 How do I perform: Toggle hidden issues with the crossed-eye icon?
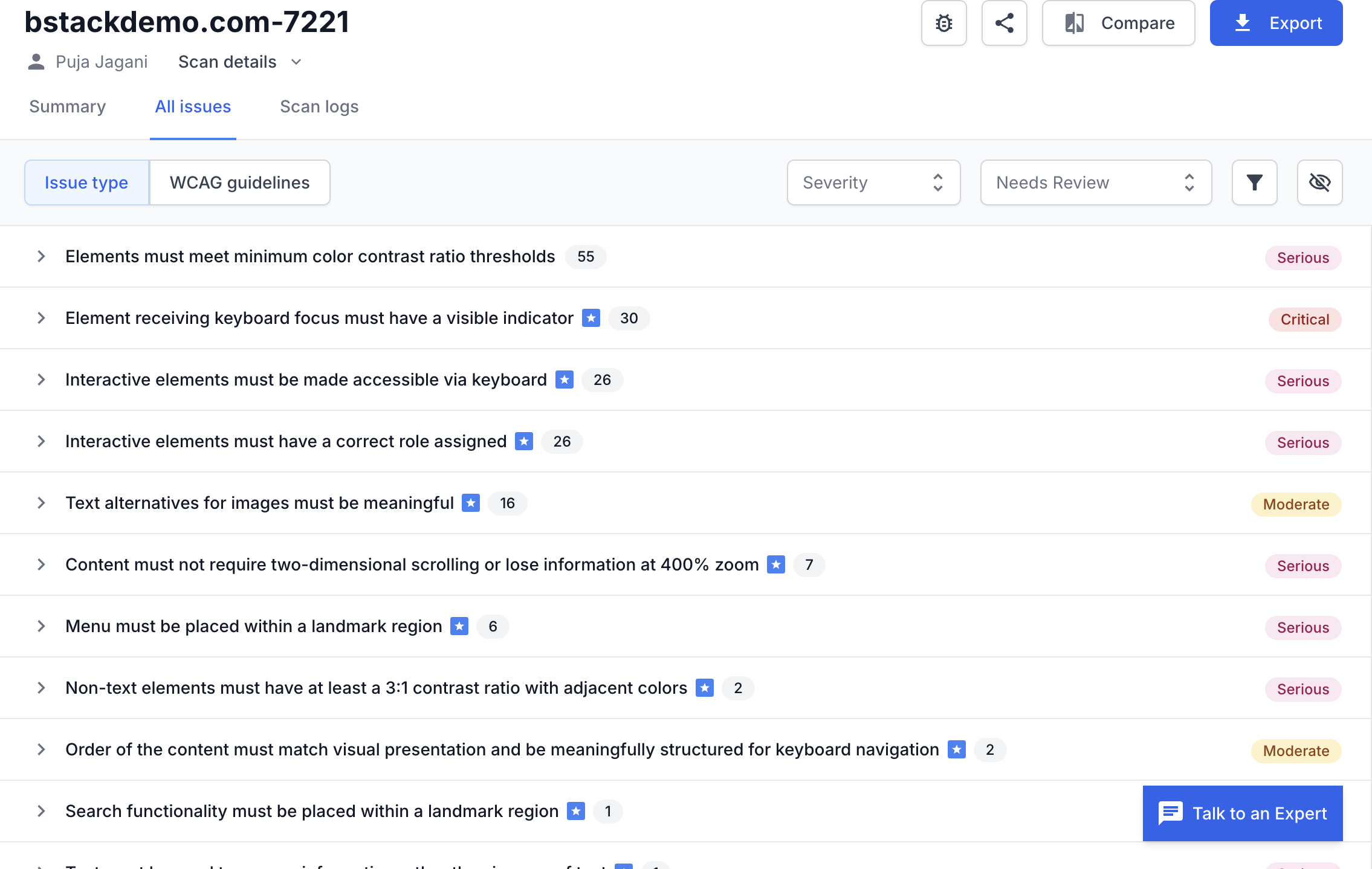point(1319,183)
